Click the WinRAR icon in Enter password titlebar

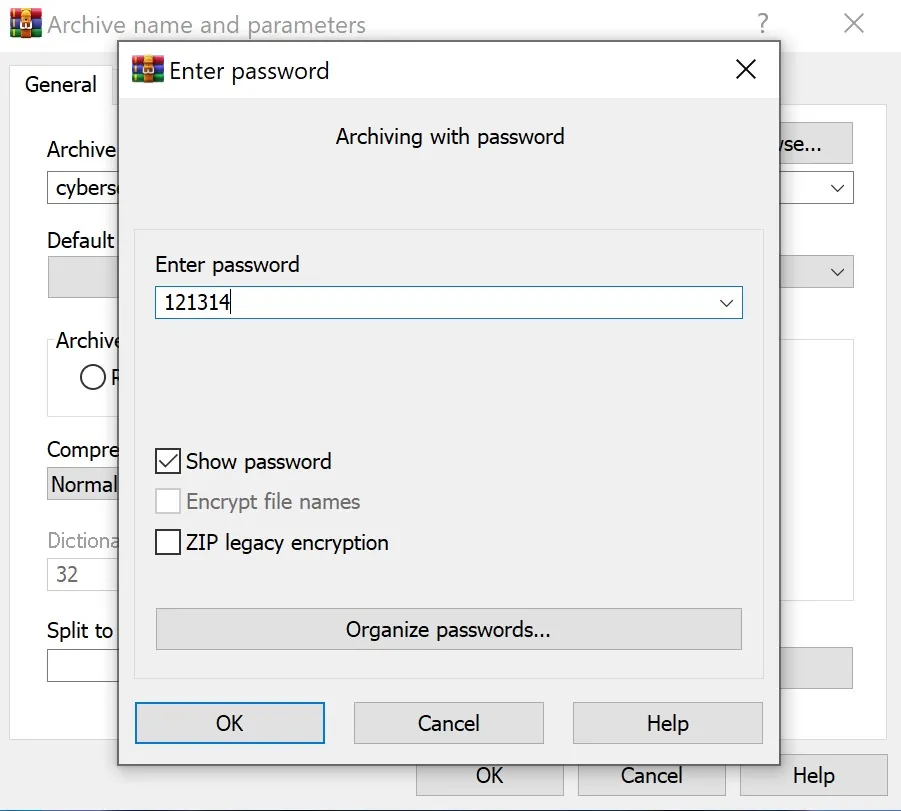pyautogui.click(x=148, y=70)
